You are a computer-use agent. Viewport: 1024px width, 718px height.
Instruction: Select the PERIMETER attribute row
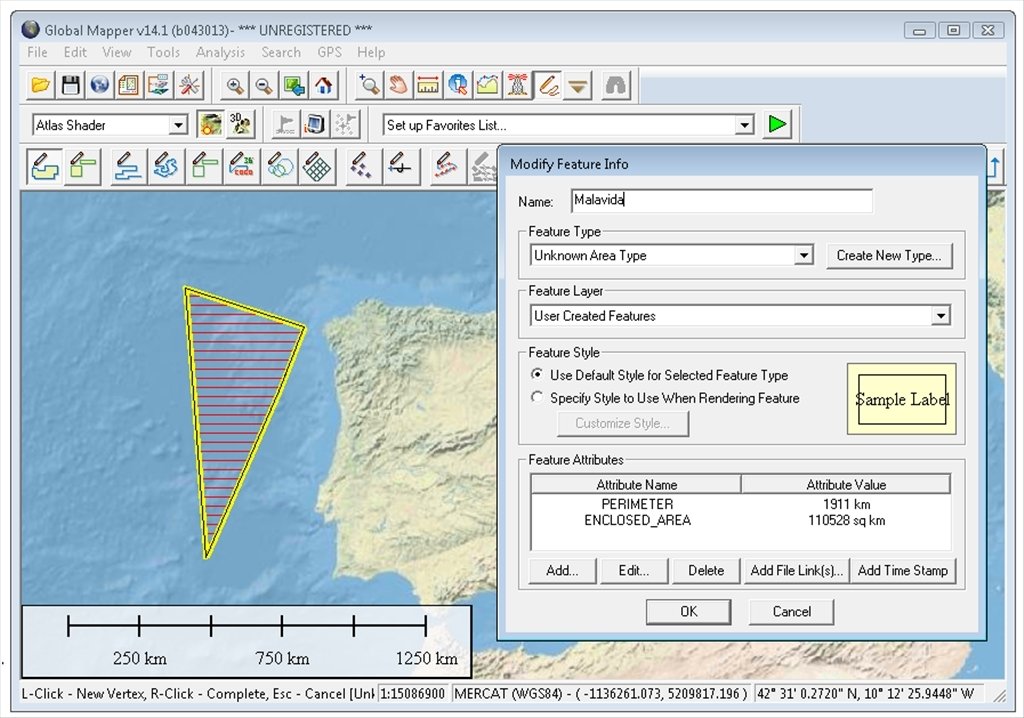(741, 504)
